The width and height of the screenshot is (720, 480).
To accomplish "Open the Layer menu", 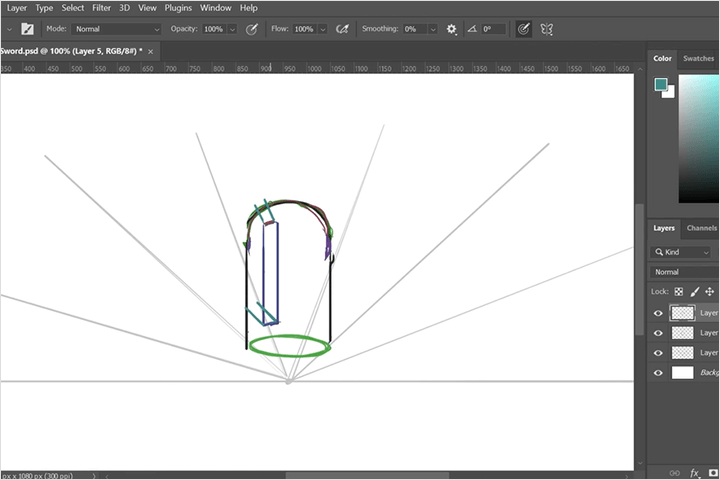I will 17,8.
